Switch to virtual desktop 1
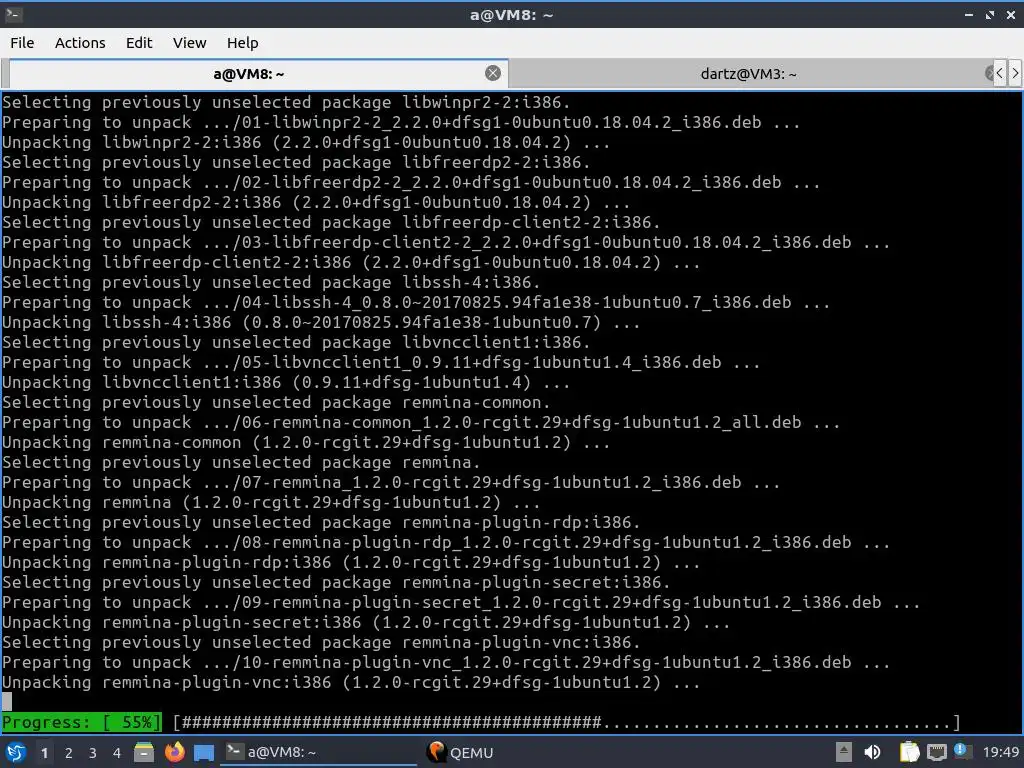Image resolution: width=1024 pixels, height=768 pixels. coord(44,753)
